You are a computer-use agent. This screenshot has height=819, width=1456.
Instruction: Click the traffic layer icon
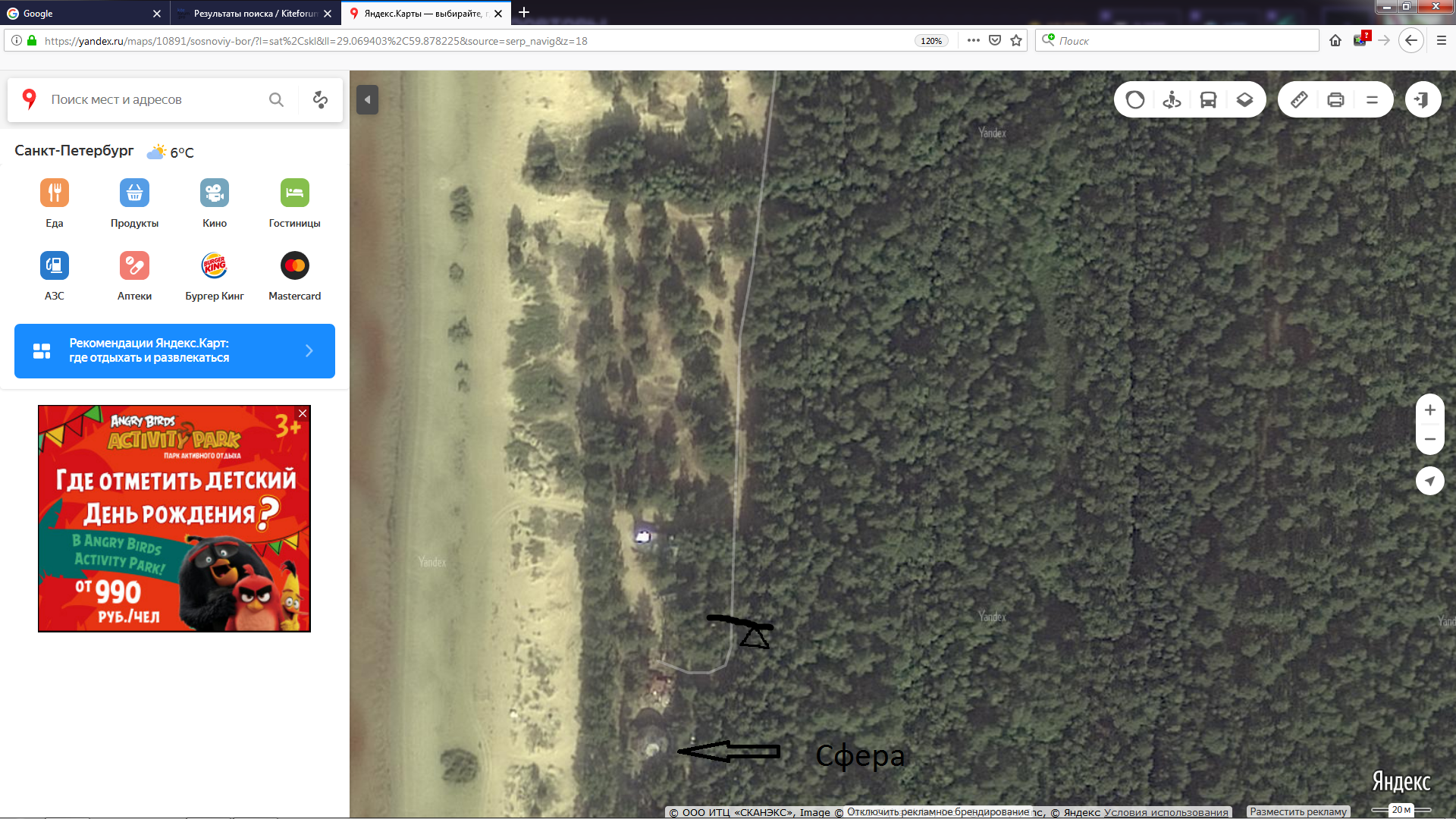click(1135, 99)
